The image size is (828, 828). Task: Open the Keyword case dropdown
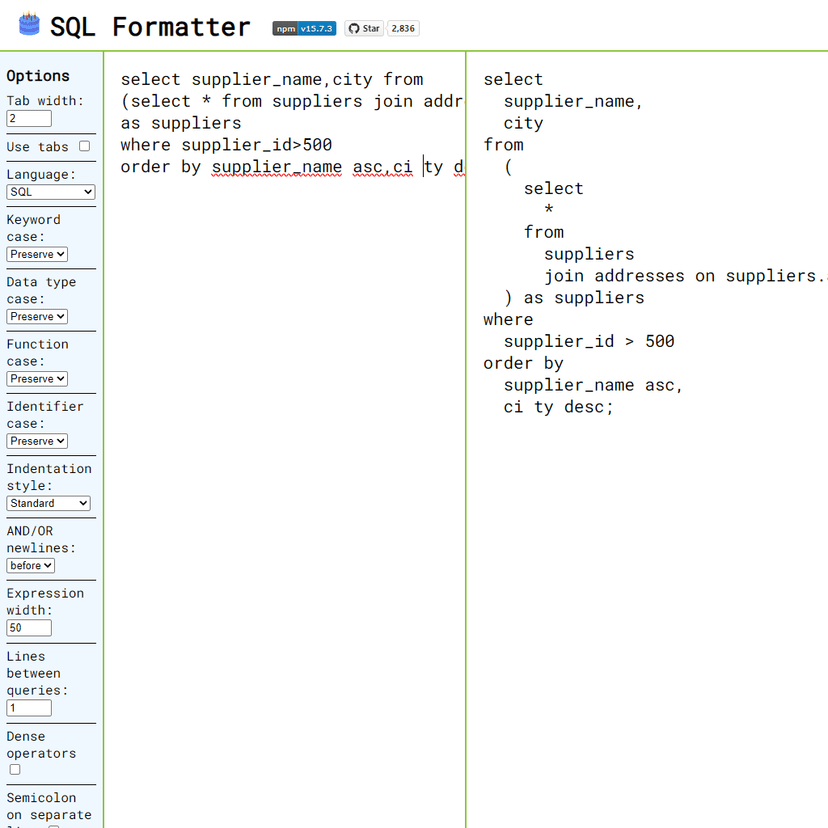[36, 254]
